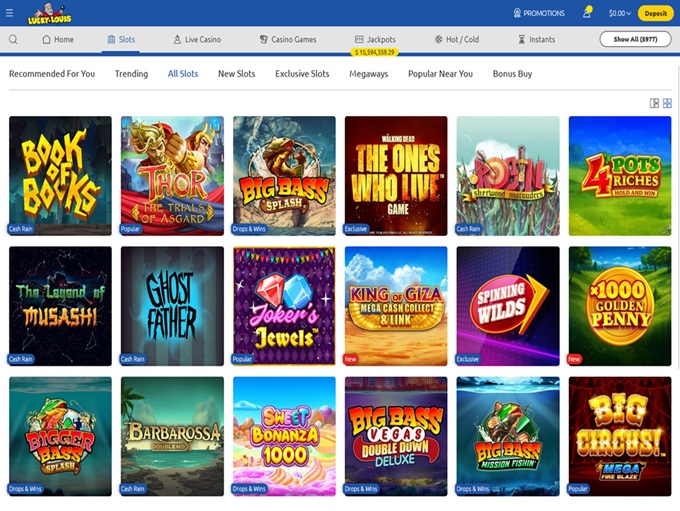Open the hamburger menu icon
The image size is (680, 511).
(10, 13)
